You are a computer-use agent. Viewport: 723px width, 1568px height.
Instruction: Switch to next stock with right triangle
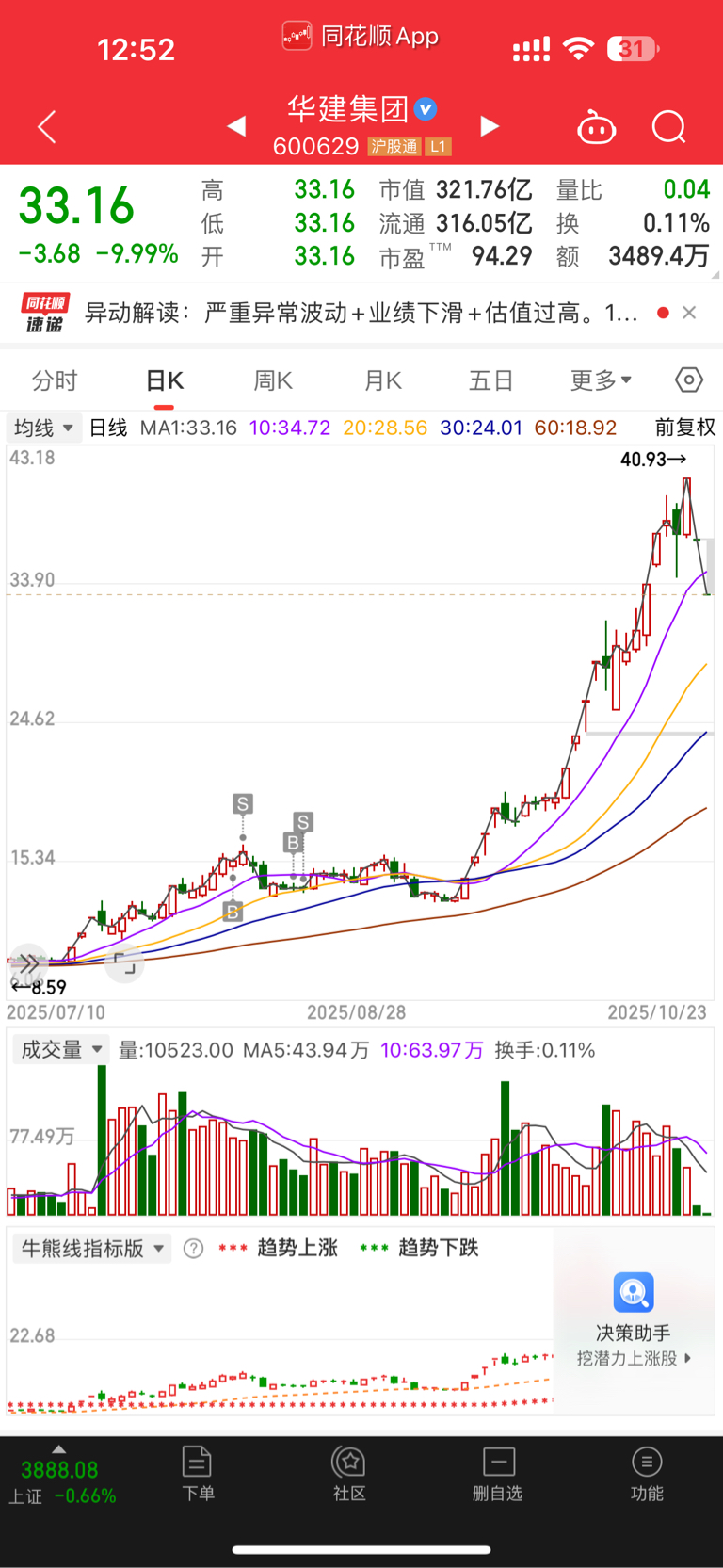point(490,126)
